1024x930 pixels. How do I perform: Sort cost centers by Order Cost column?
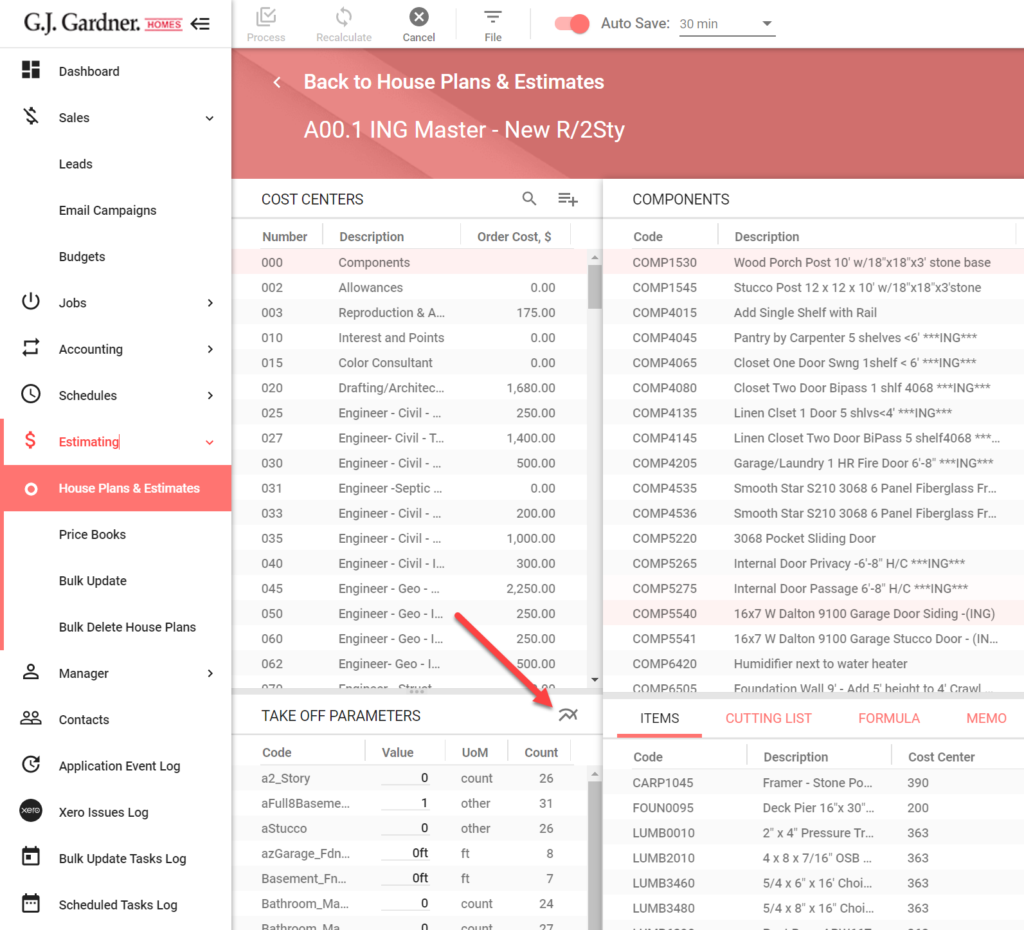pyautogui.click(x=514, y=236)
